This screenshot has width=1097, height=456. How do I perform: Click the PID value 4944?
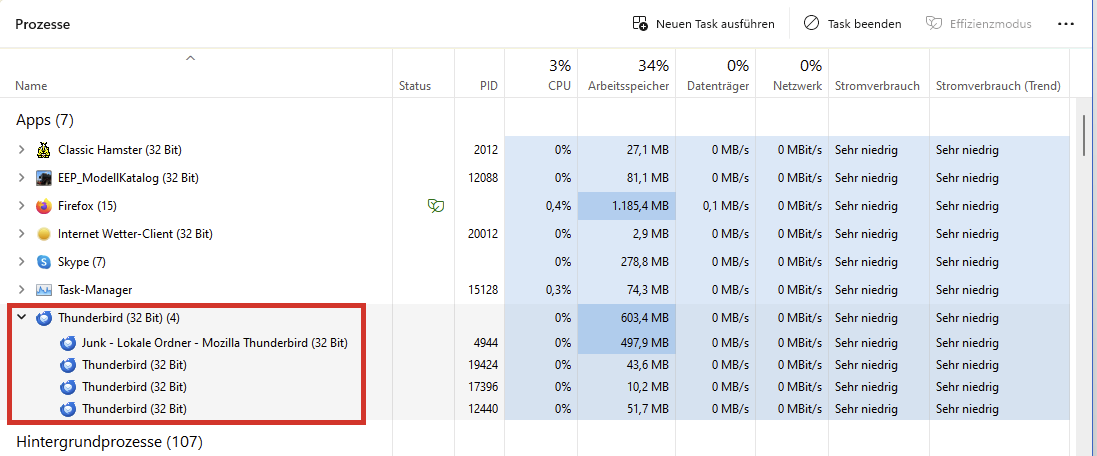click(x=486, y=343)
